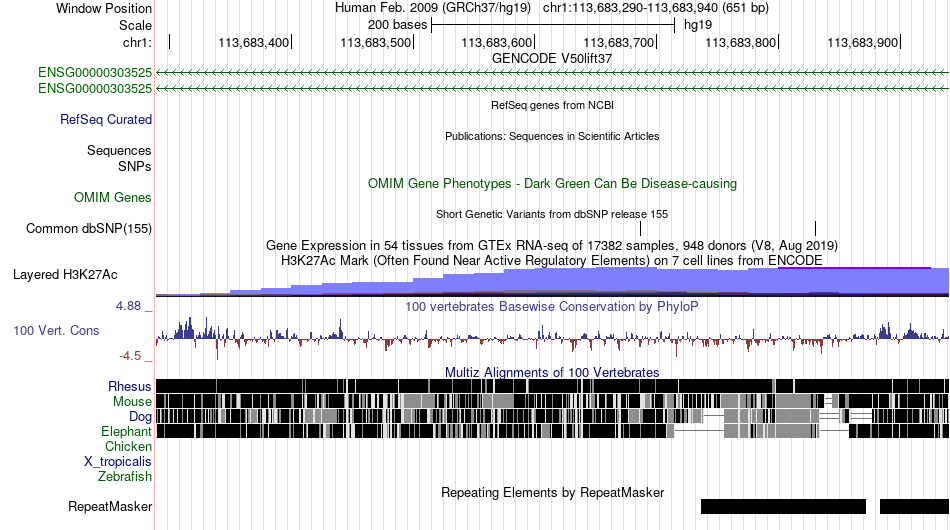Open the GTEx Gene Expression track title

[552, 245]
